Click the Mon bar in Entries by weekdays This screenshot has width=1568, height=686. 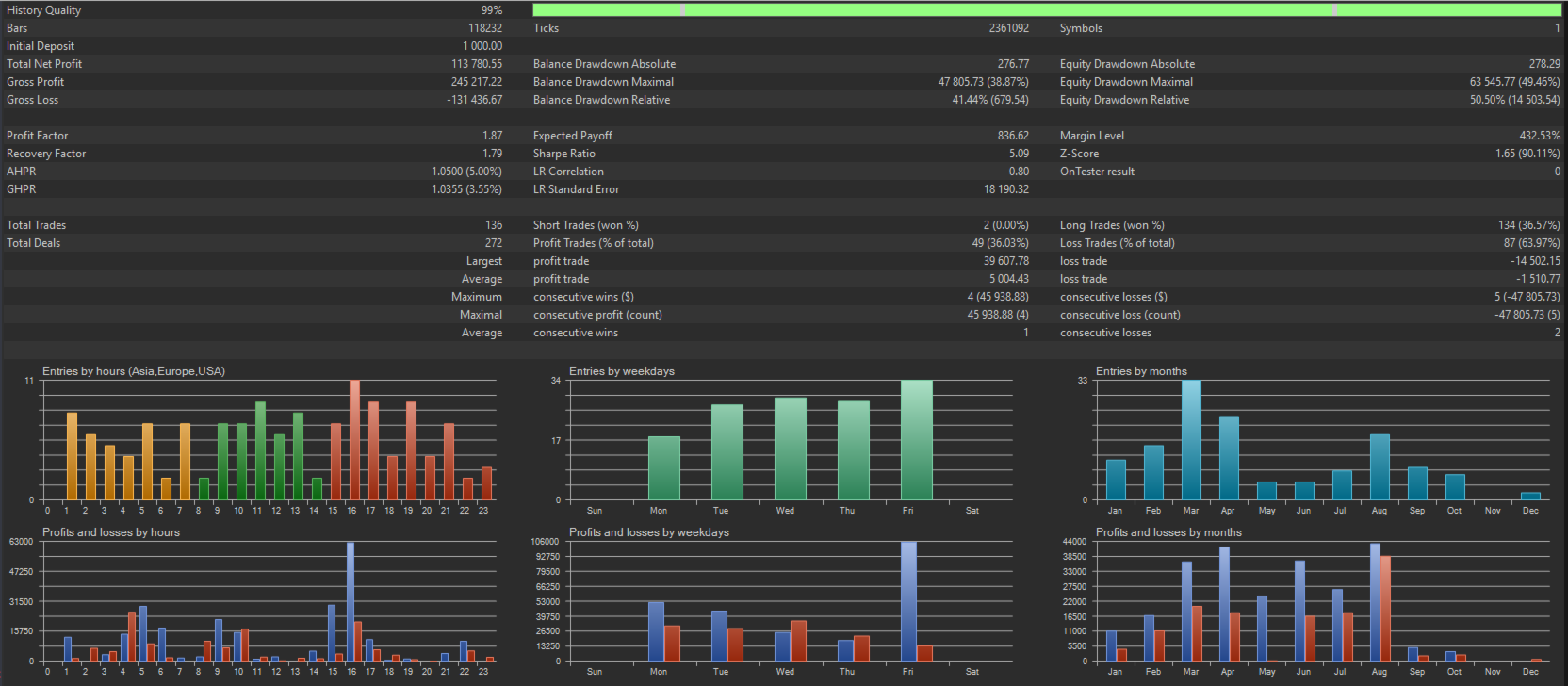click(664, 468)
